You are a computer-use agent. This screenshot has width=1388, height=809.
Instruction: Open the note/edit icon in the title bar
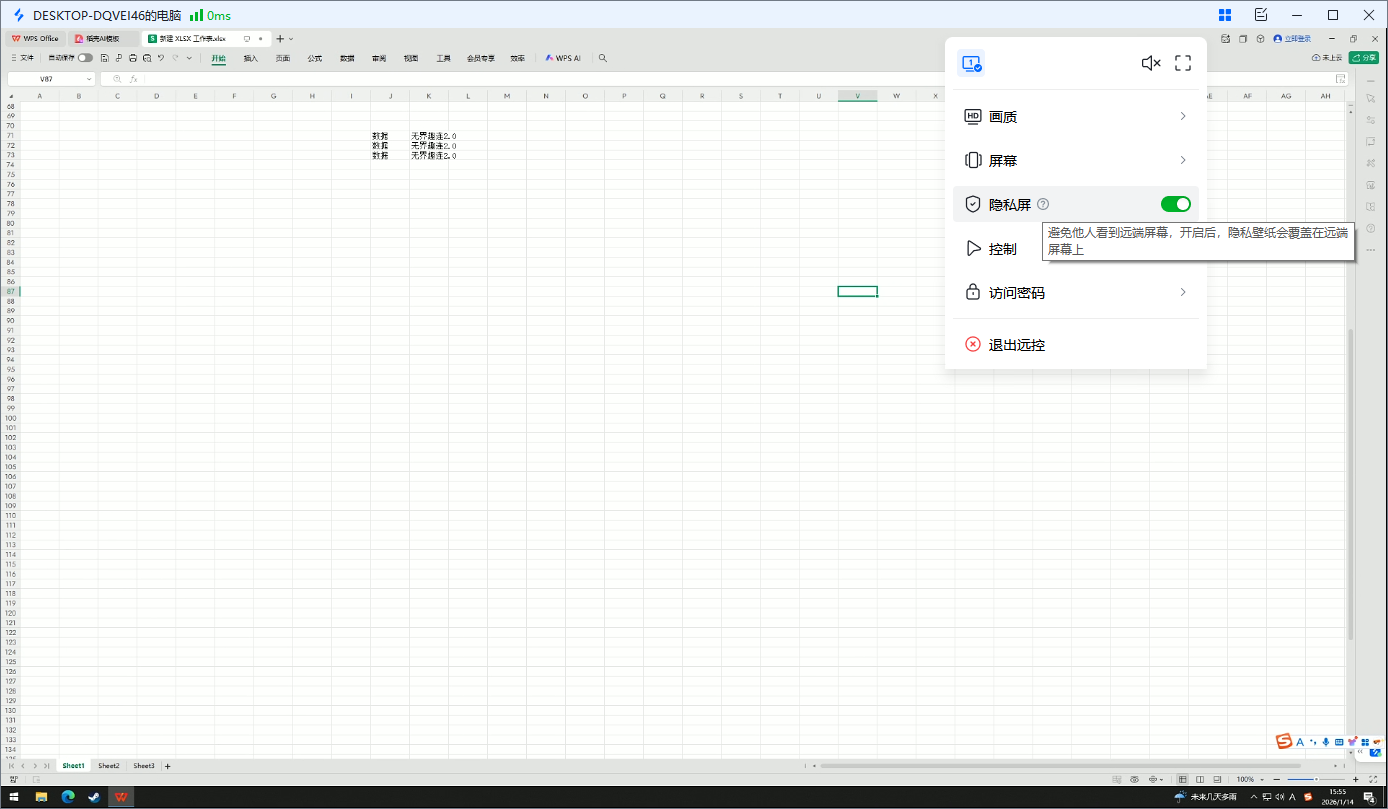click(1261, 15)
